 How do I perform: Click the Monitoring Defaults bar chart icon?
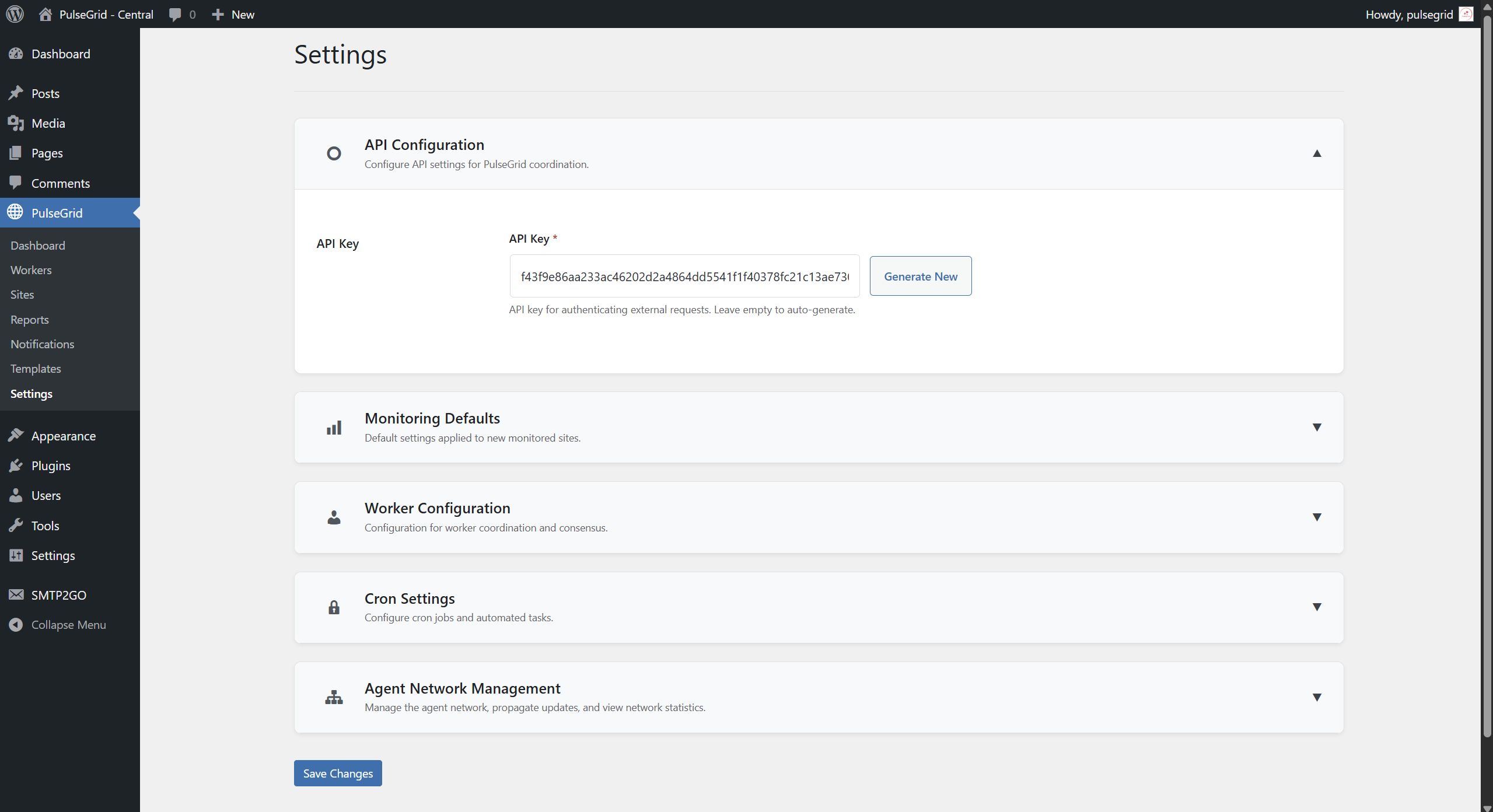334,428
